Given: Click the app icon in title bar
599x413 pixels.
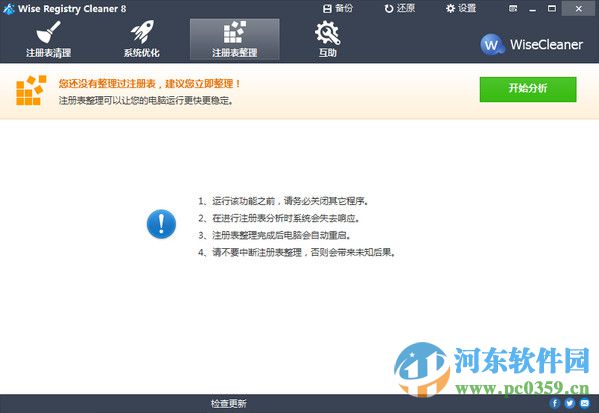Looking at the screenshot, I should pyautogui.click(x=8, y=9).
